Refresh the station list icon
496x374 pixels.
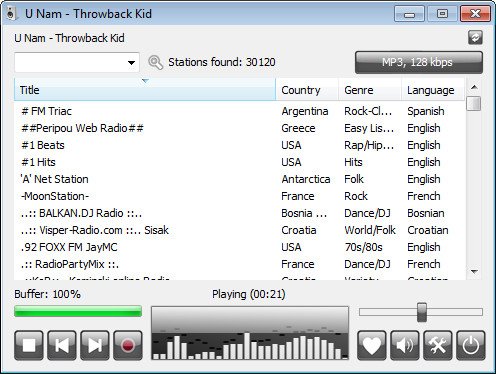[x=475, y=37]
